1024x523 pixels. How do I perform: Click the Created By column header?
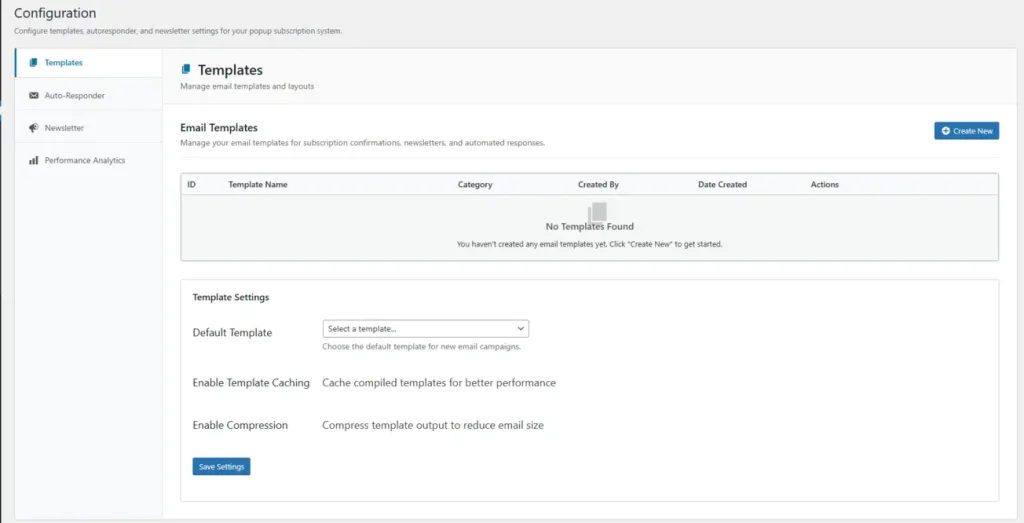(598, 185)
